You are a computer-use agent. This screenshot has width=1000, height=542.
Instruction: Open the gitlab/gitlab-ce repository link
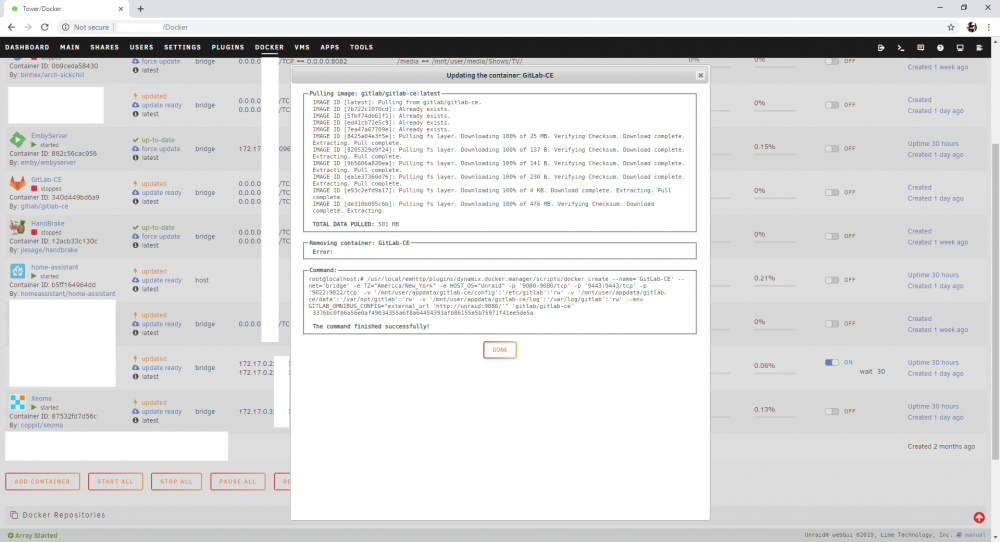(x=44, y=207)
